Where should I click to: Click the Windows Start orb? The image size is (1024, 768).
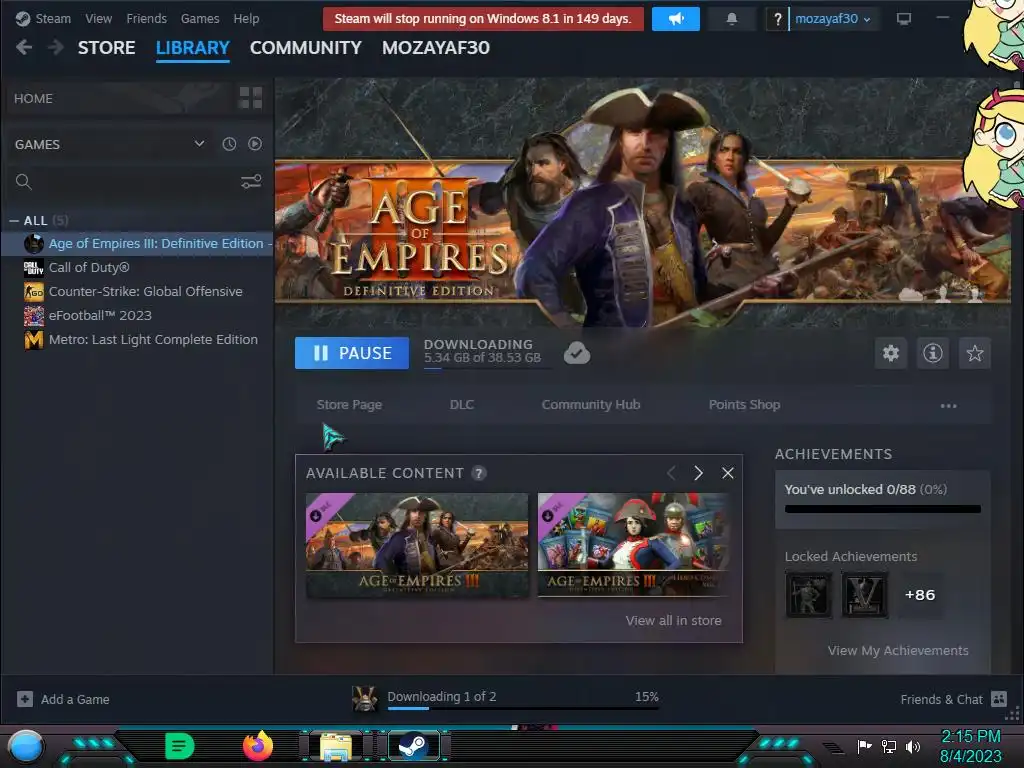point(25,746)
